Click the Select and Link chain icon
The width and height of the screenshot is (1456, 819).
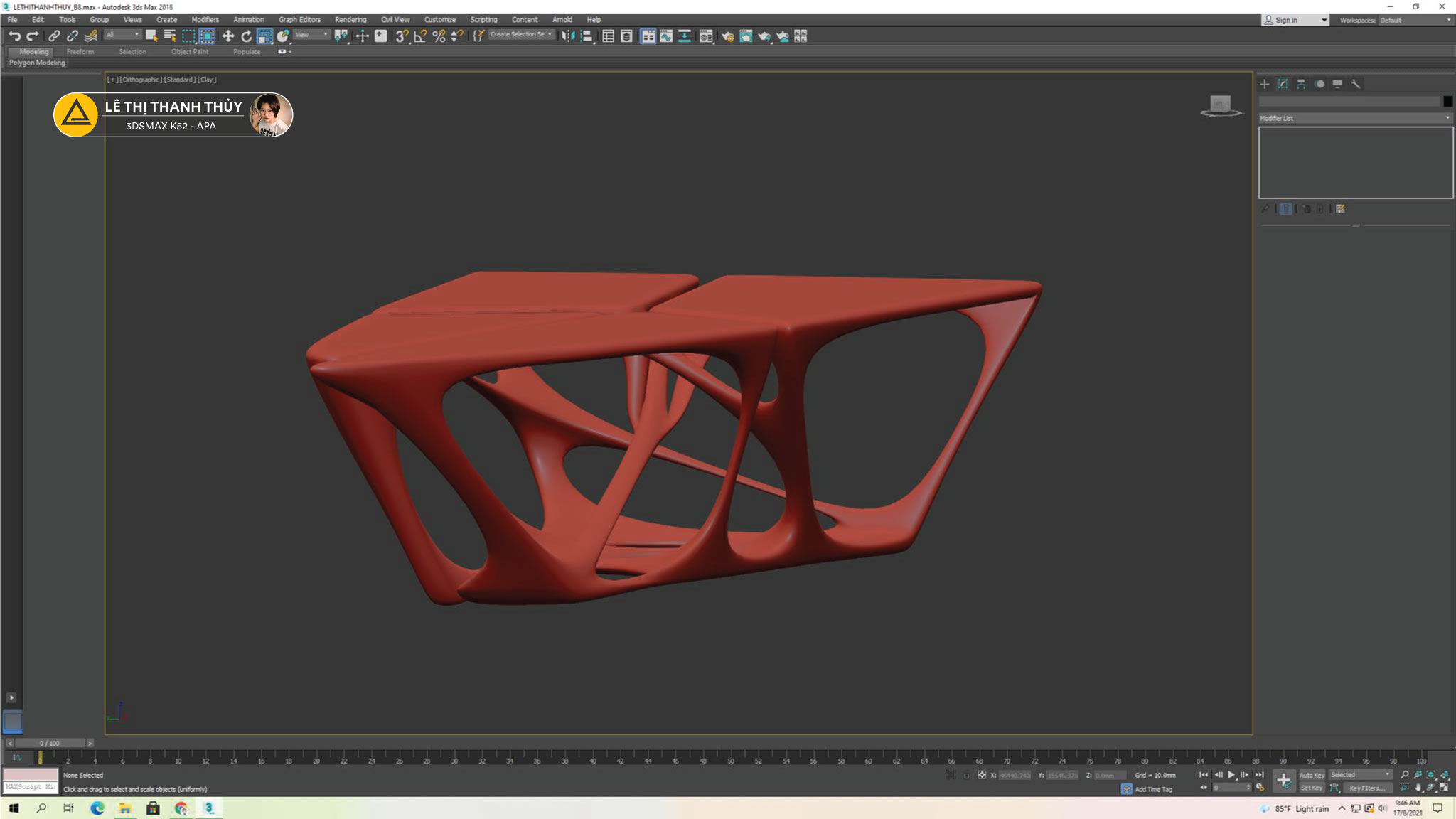point(54,36)
